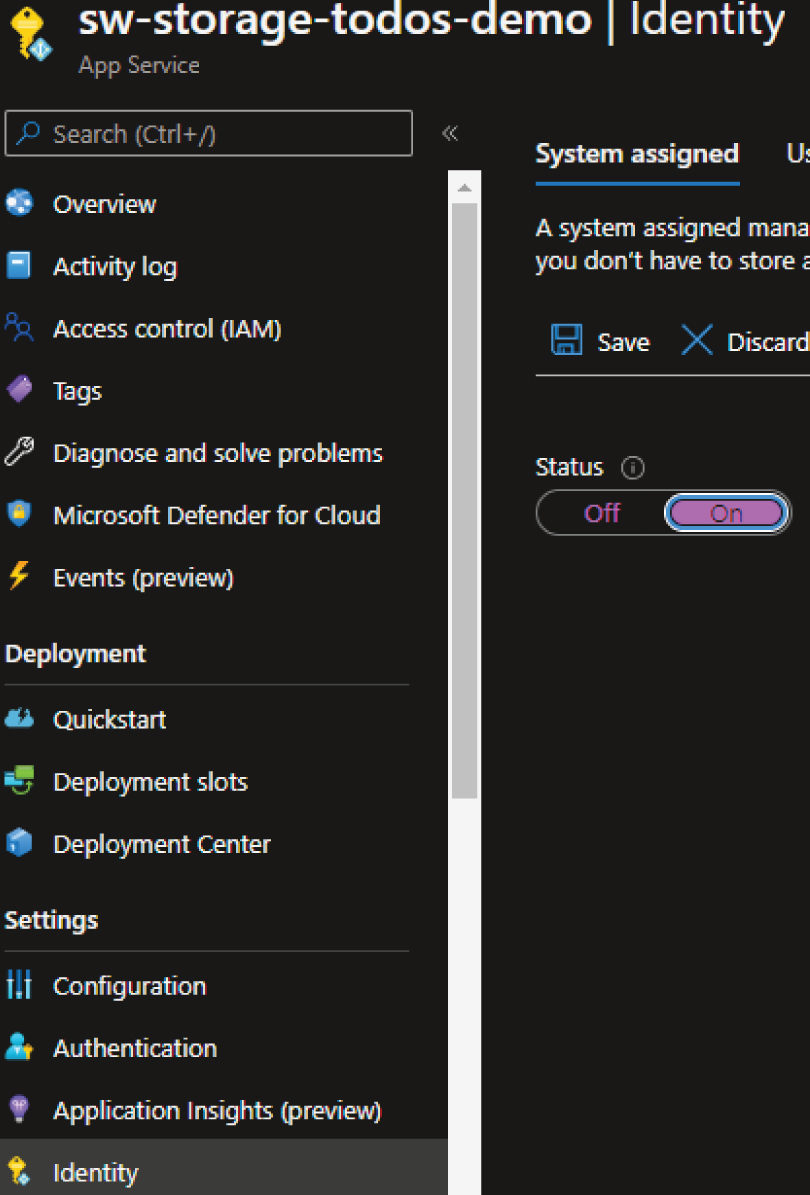Focus the Search (Ctrl+/) input field
Viewport: 810px width, 1195px height.
209,133
